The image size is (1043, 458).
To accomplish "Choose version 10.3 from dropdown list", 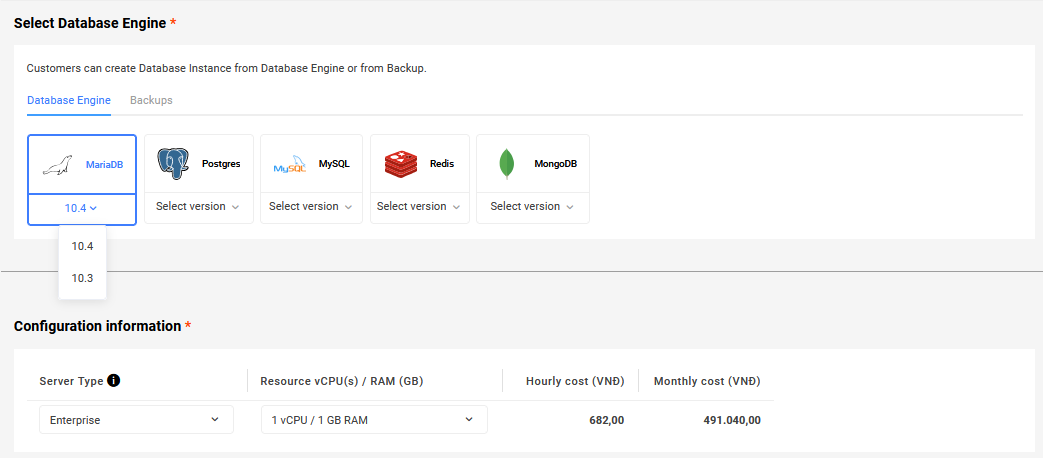I will (82, 278).
